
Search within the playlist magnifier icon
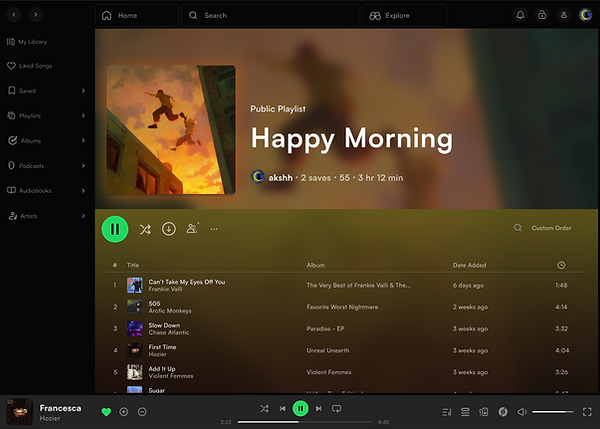coord(518,228)
